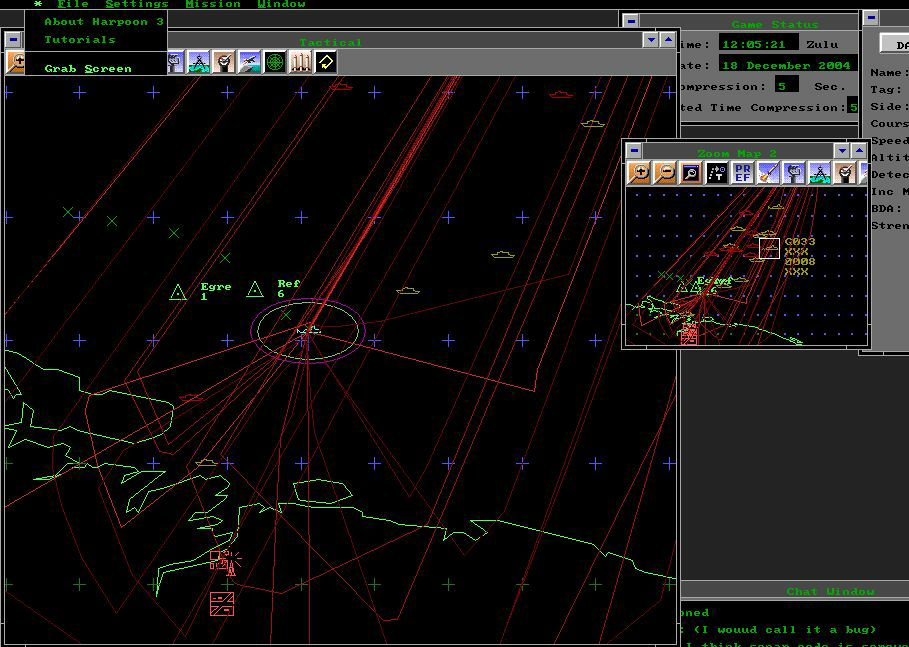Open the Settings menu
Viewport: 909px width, 647px height.
(137, 4)
